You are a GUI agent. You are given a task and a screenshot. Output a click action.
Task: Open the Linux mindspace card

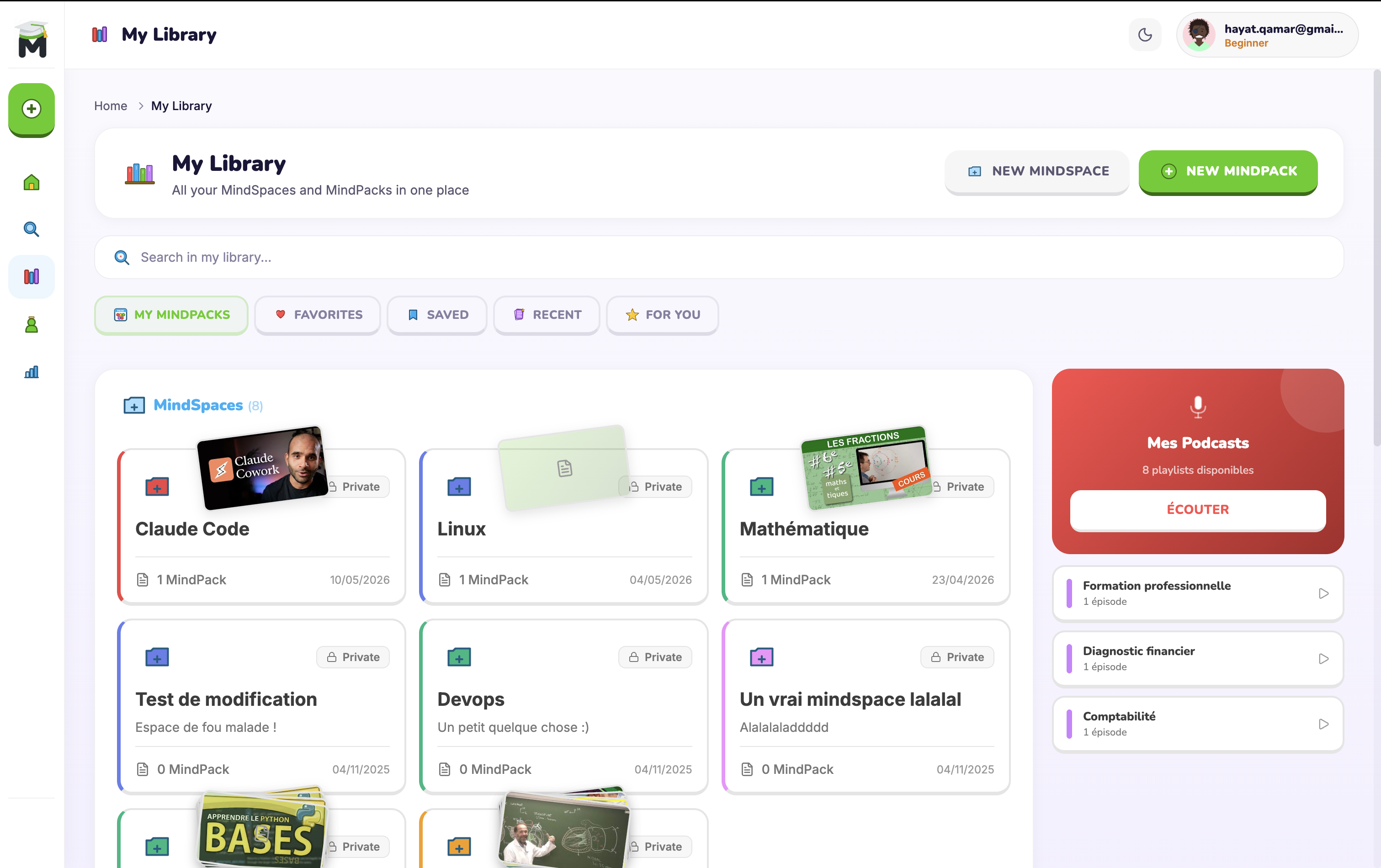pyautogui.click(x=564, y=526)
